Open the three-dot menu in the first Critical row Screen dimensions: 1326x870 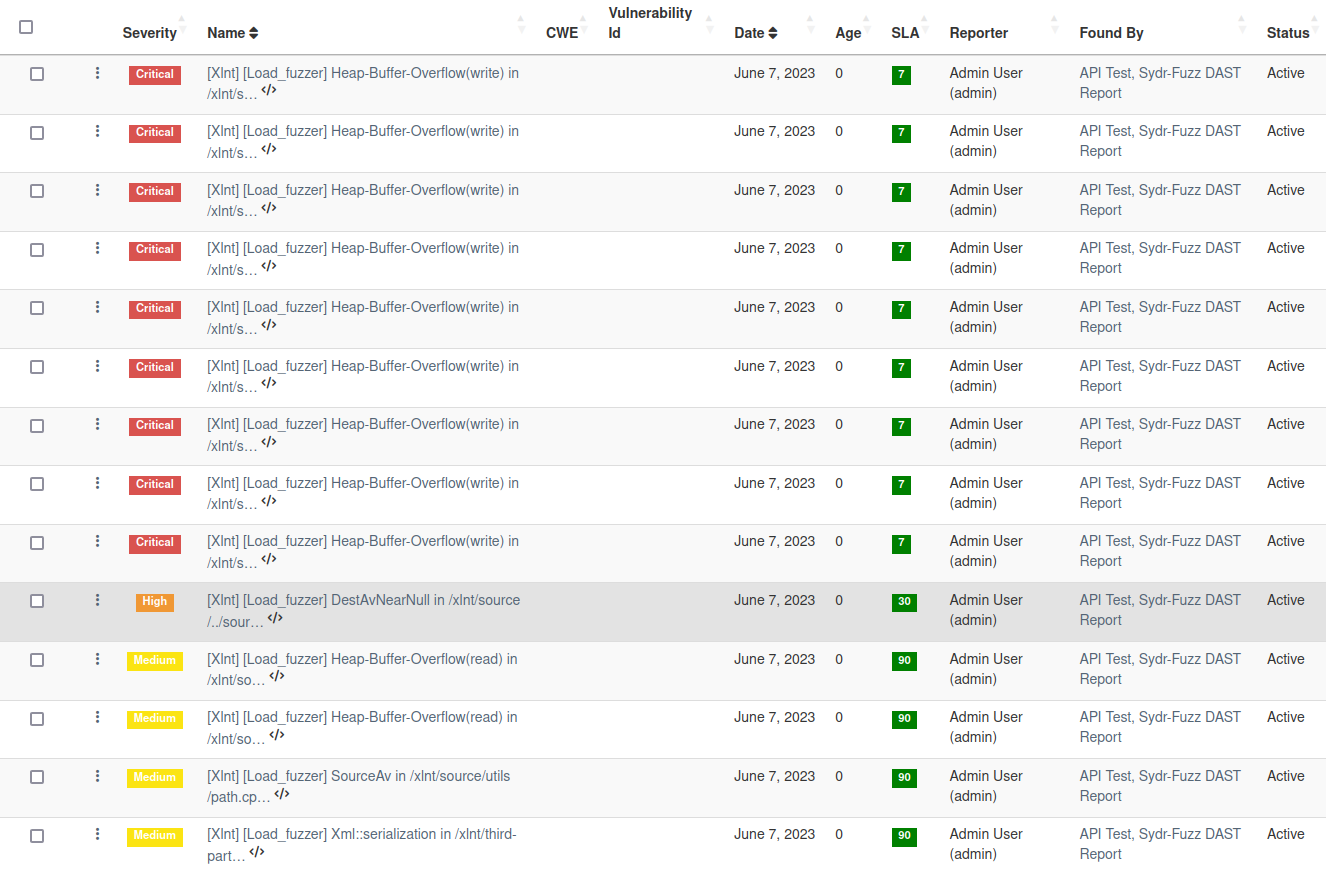[97, 73]
